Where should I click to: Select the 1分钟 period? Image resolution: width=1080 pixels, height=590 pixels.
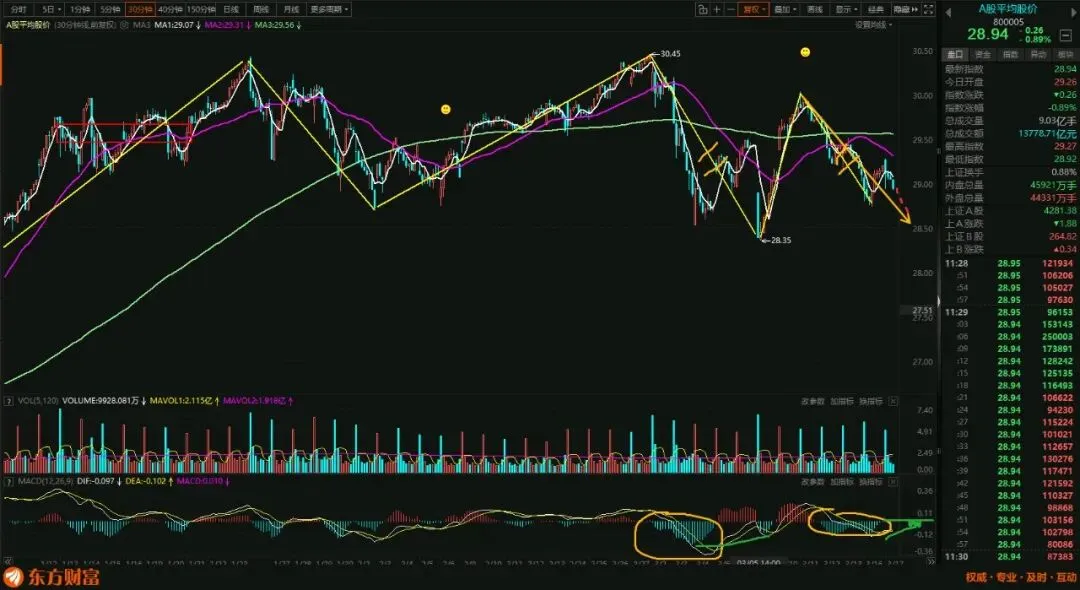point(80,10)
